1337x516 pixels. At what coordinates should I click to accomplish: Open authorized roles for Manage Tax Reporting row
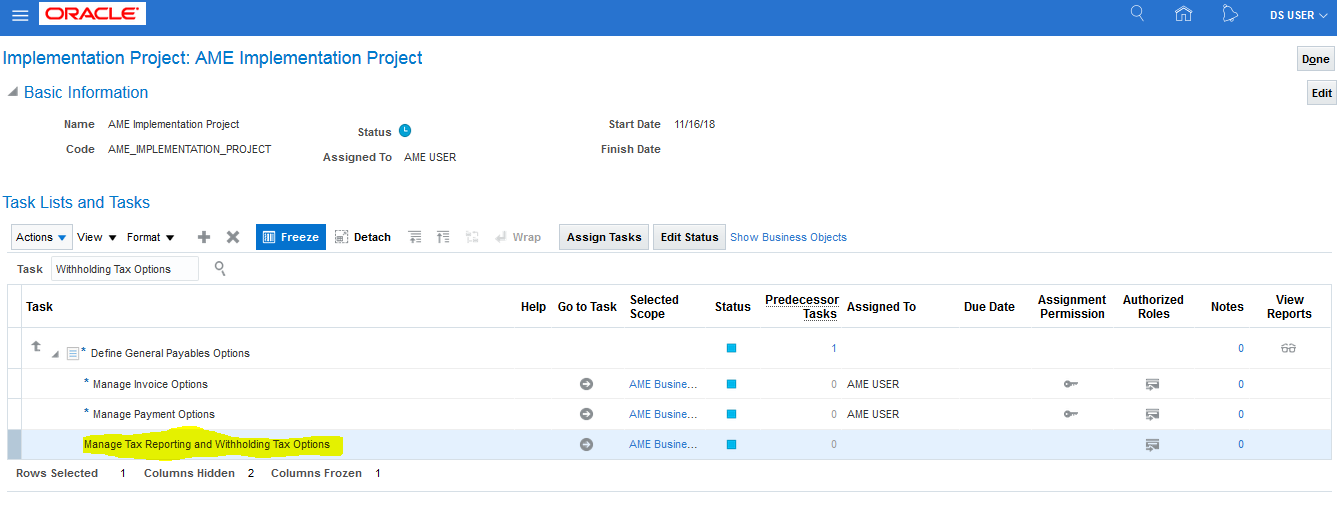[x=1152, y=444]
